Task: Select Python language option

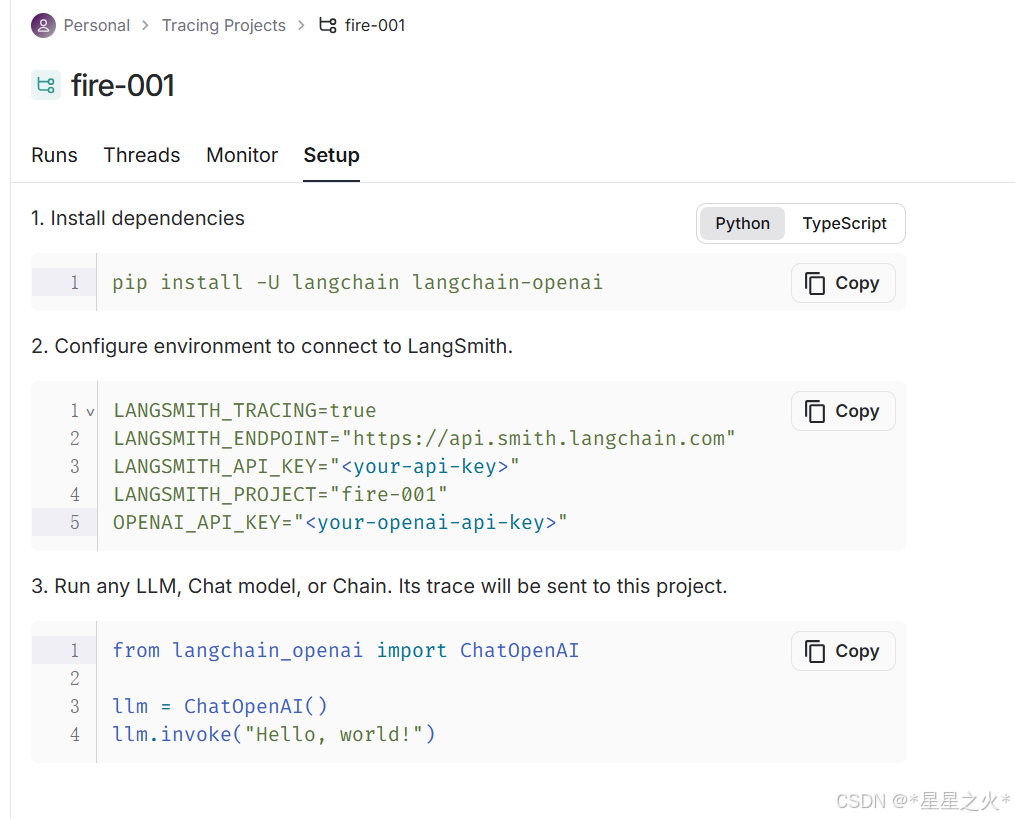Action: coord(742,223)
